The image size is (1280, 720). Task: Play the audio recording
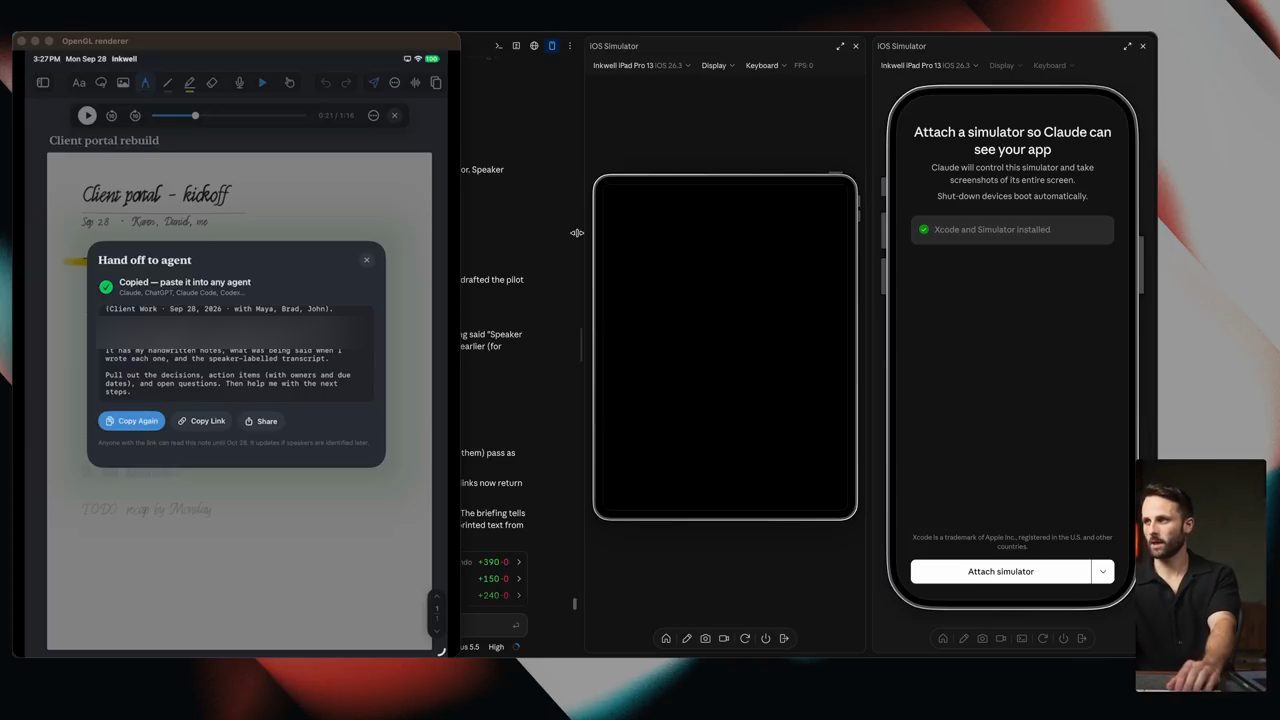point(87,115)
